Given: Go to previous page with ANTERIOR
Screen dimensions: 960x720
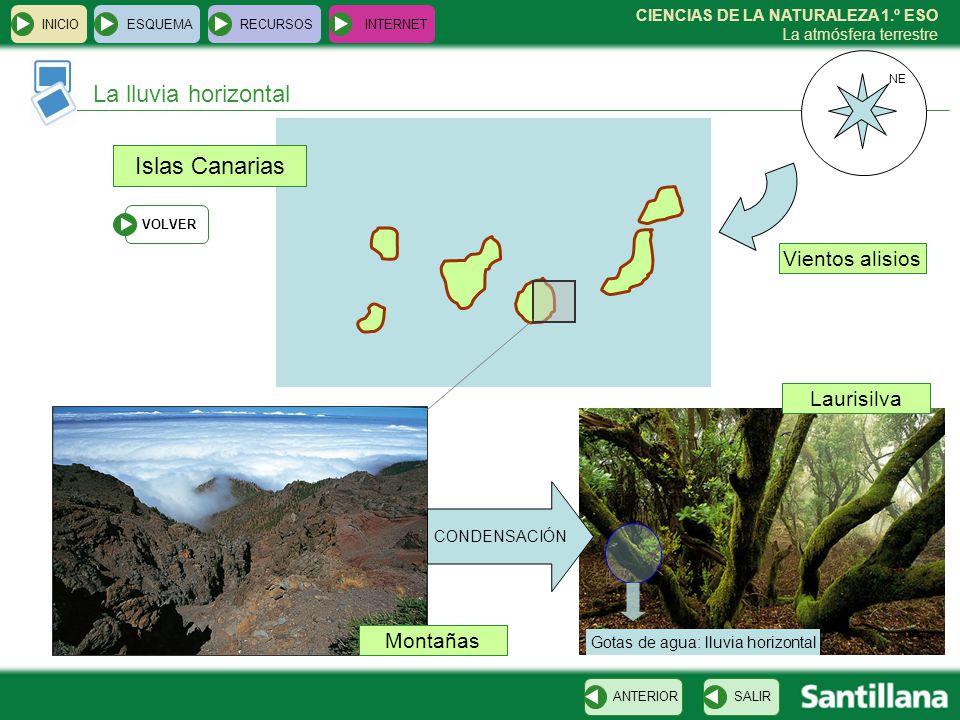Looking at the screenshot, I should tap(633, 696).
